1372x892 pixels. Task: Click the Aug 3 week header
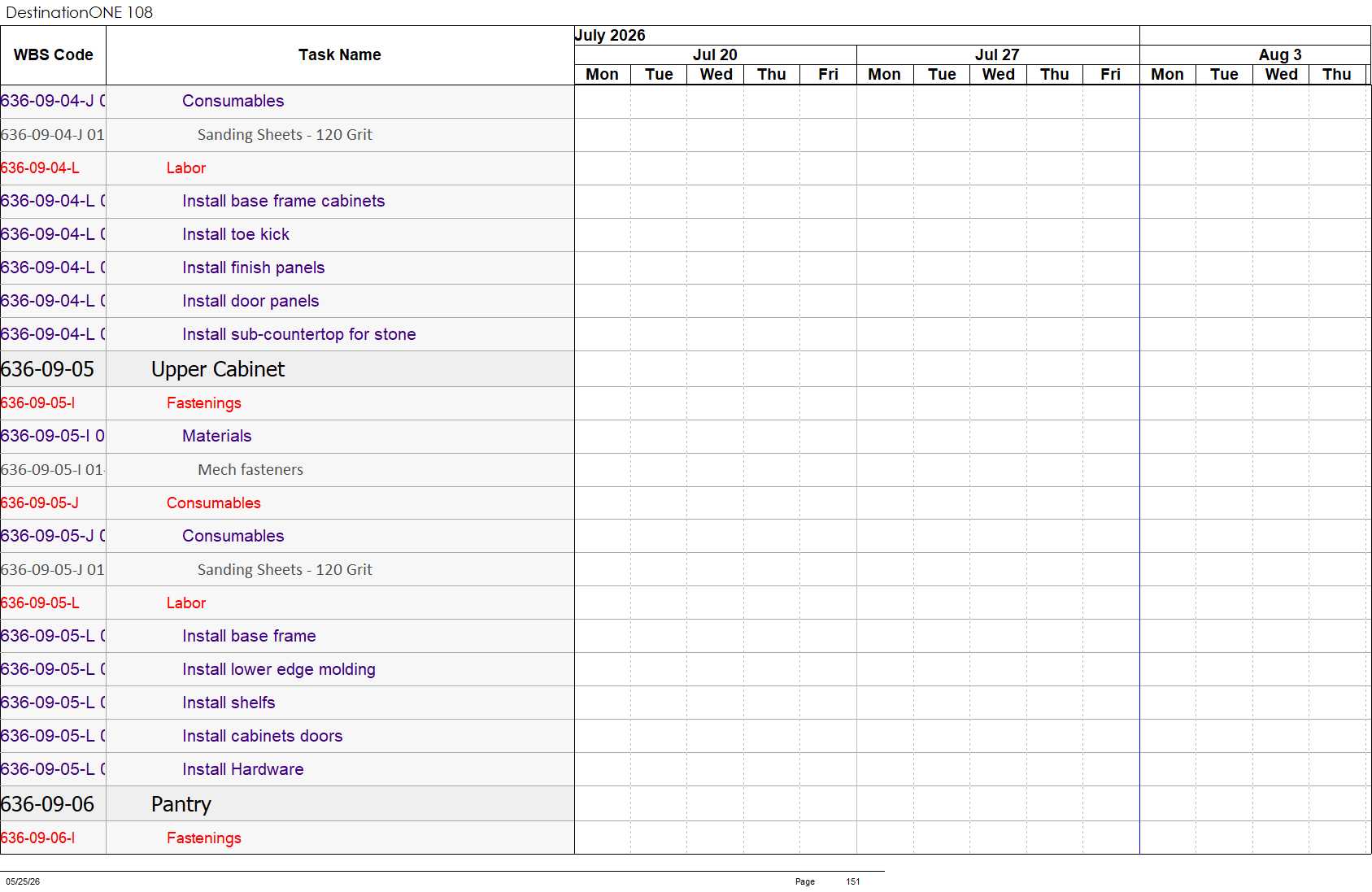[x=1280, y=54]
